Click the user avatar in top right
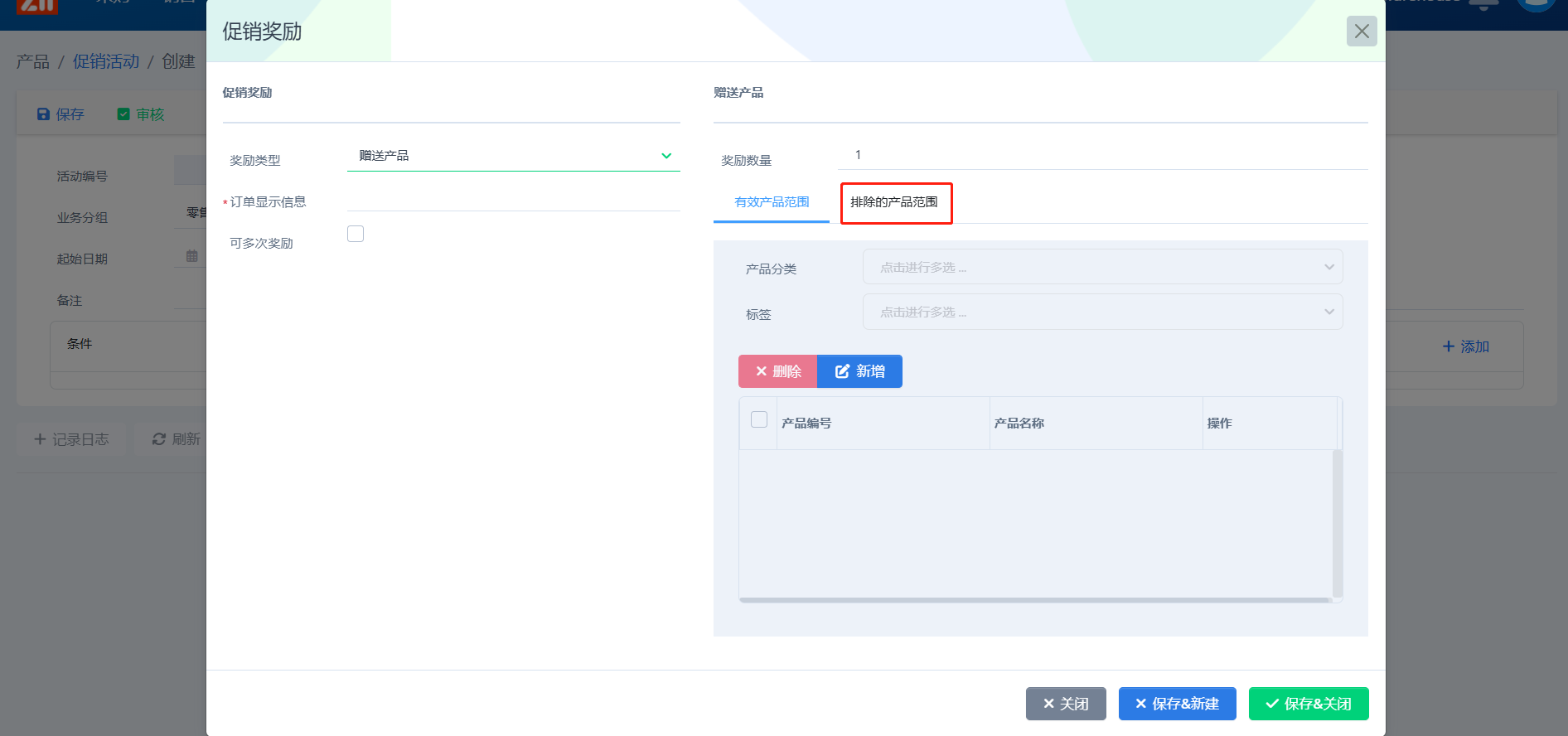The height and width of the screenshot is (736, 1568). click(1537, 4)
